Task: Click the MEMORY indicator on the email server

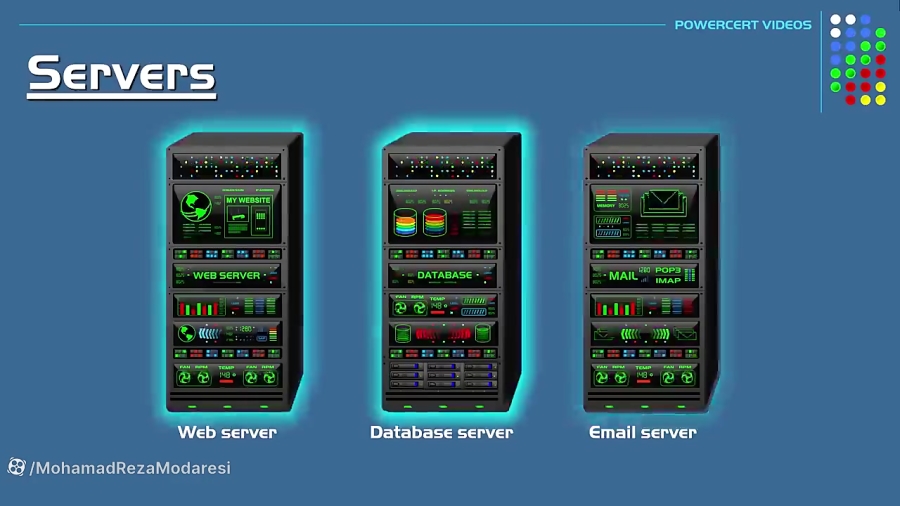Action: point(612,199)
